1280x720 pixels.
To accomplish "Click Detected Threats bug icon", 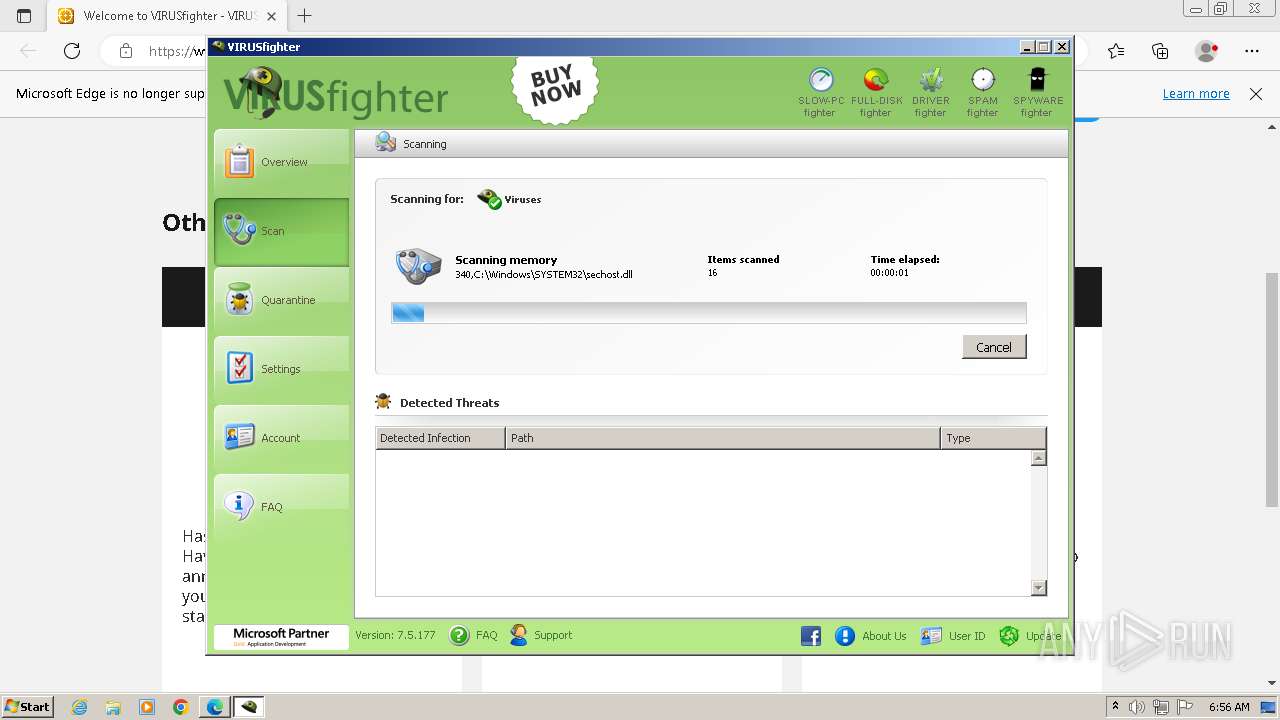I will pyautogui.click(x=383, y=402).
